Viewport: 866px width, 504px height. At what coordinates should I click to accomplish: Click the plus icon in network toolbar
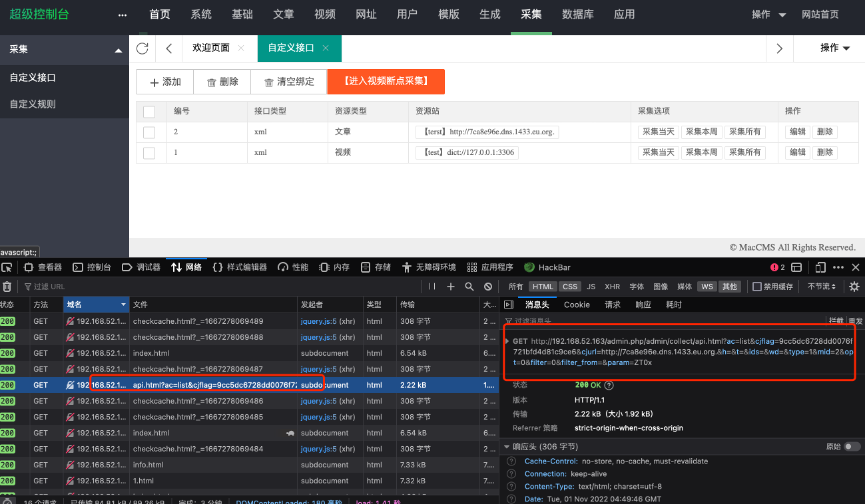click(451, 287)
